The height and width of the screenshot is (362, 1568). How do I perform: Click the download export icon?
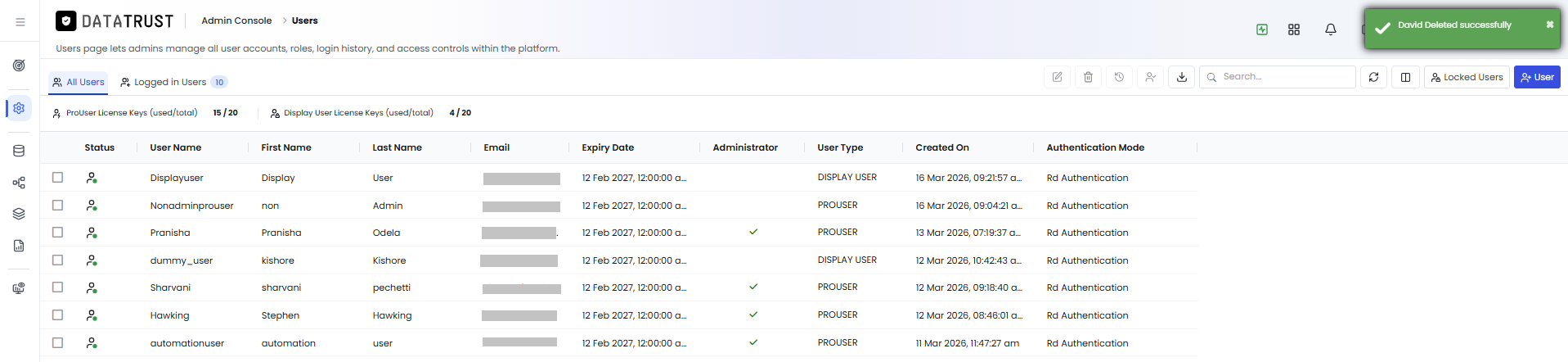(x=1181, y=77)
